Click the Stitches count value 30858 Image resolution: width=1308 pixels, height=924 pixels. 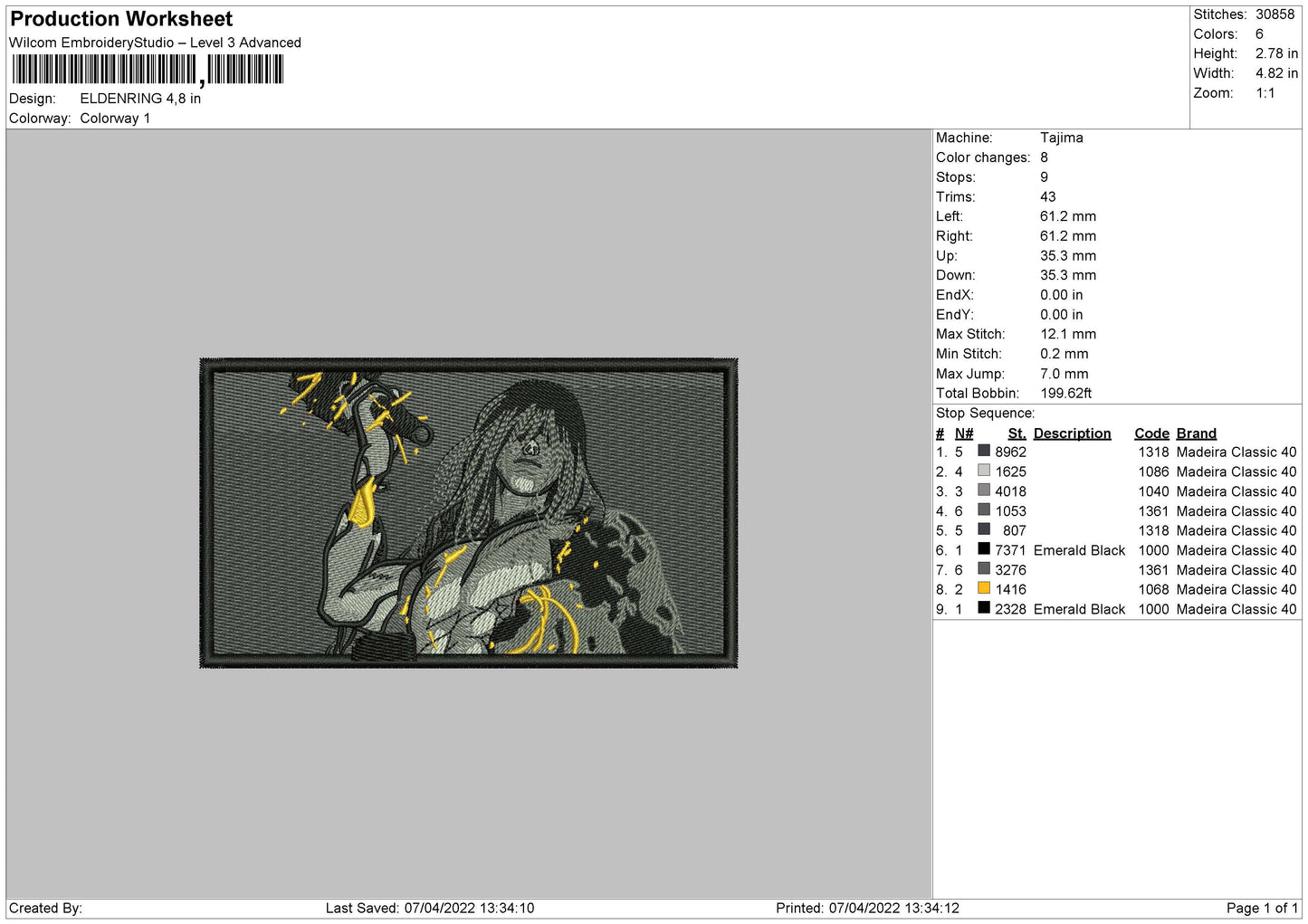click(1275, 14)
